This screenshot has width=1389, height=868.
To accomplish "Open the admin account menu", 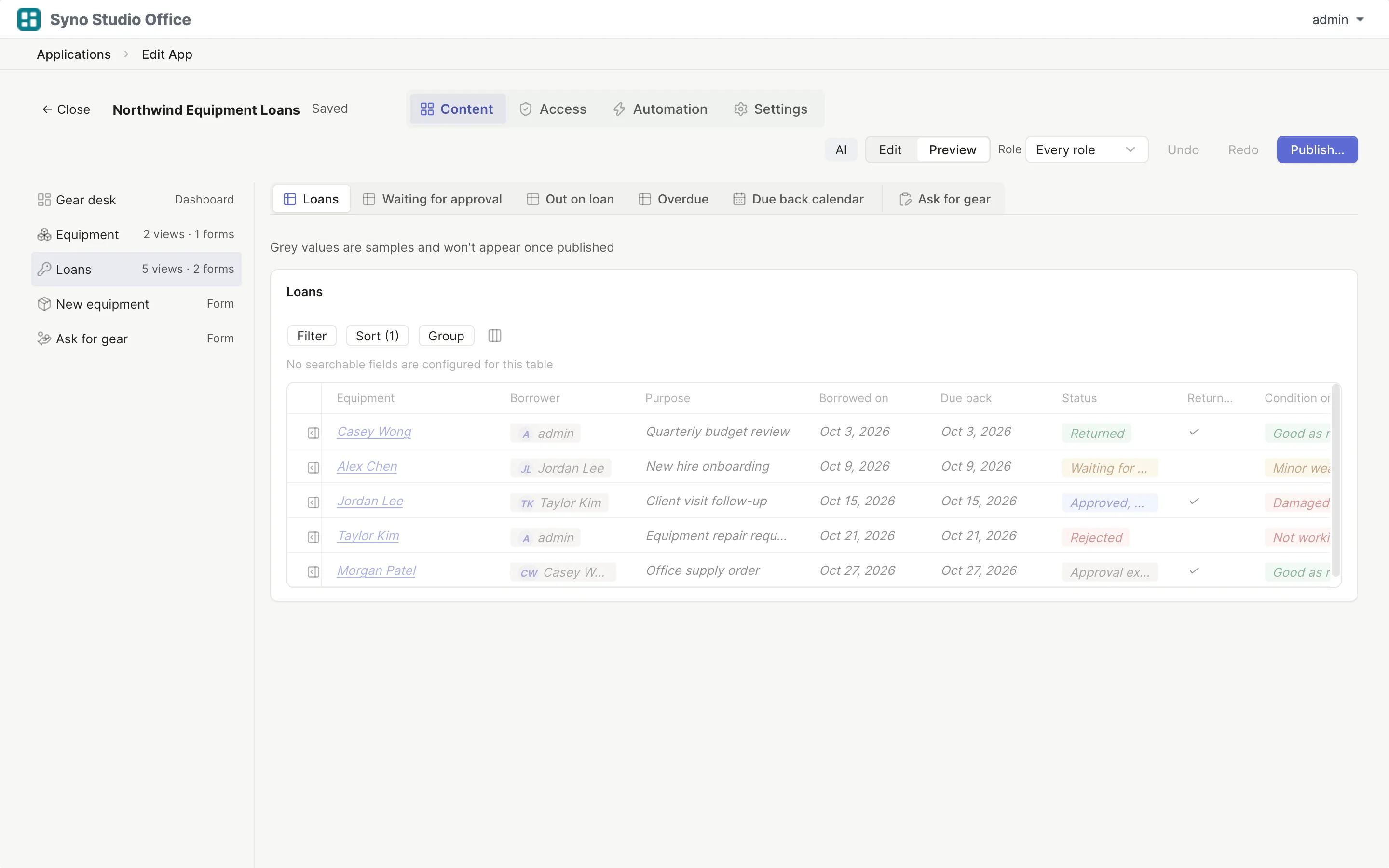I will click(1337, 19).
